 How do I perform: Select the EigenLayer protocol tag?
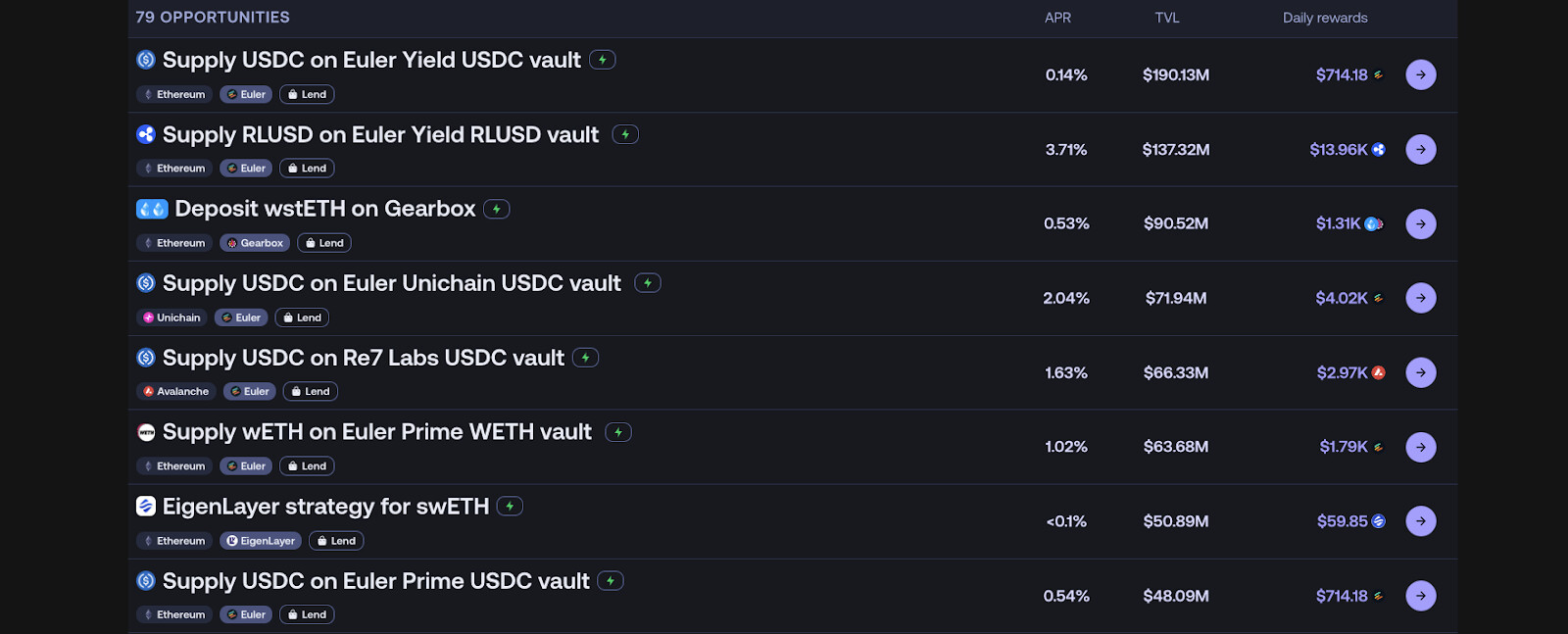point(261,541)
